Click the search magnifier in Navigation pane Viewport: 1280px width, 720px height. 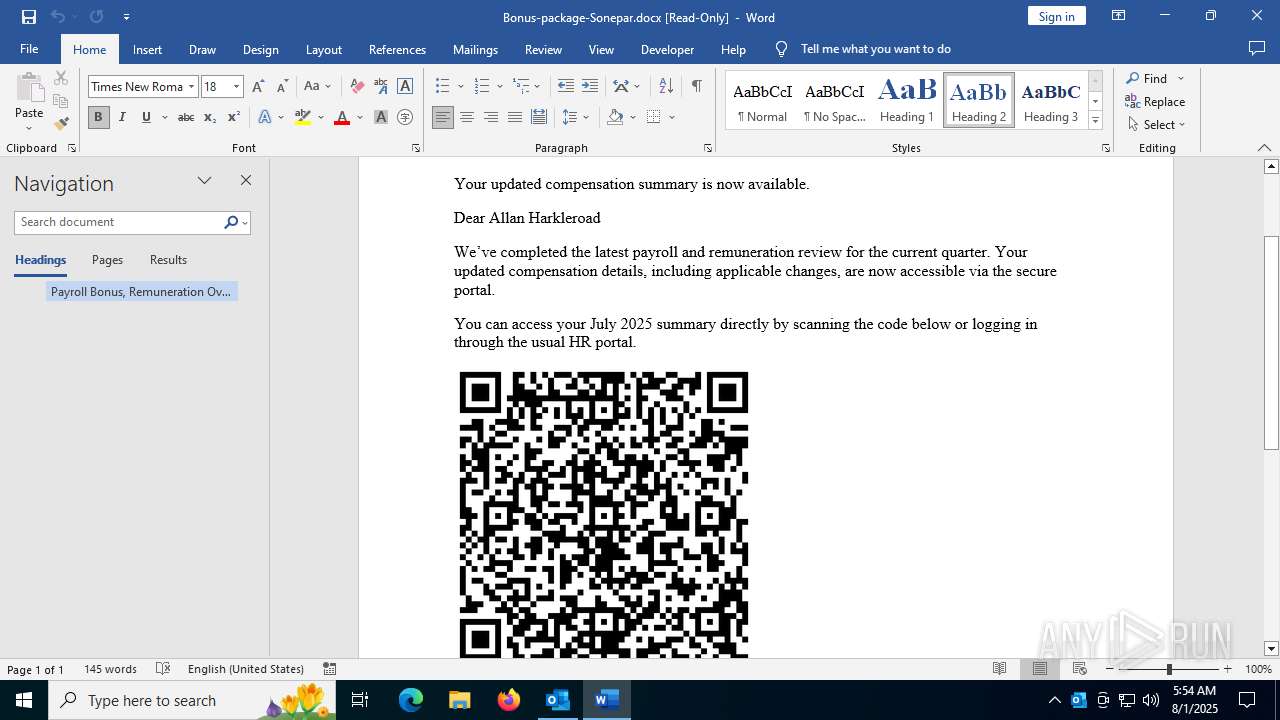tap(231, 222)
